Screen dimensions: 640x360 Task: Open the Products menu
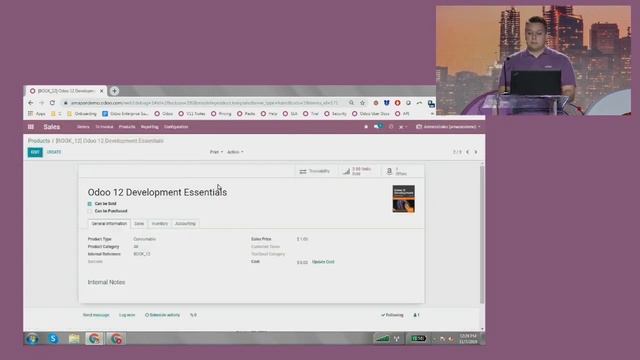tap(127, 127)
